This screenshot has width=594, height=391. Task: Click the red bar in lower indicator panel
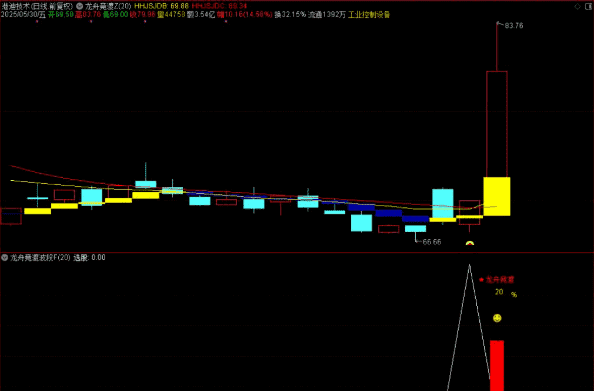pyautogui.click(x=497, y=365)
